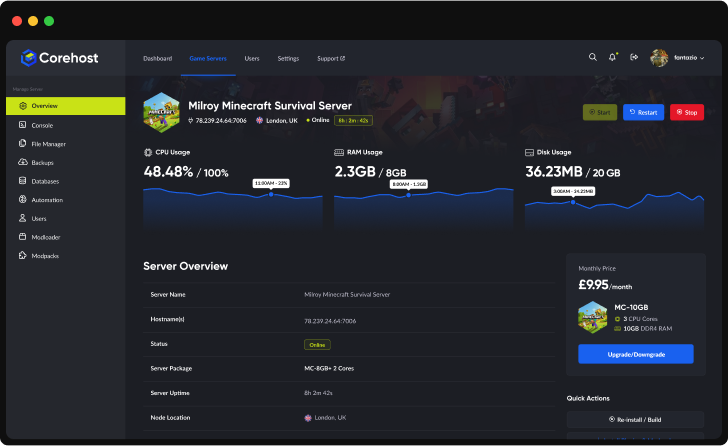Click the 10GB DDR4 RAM icon
Viewport: 728px width, 446px height.
coord(618,329)
